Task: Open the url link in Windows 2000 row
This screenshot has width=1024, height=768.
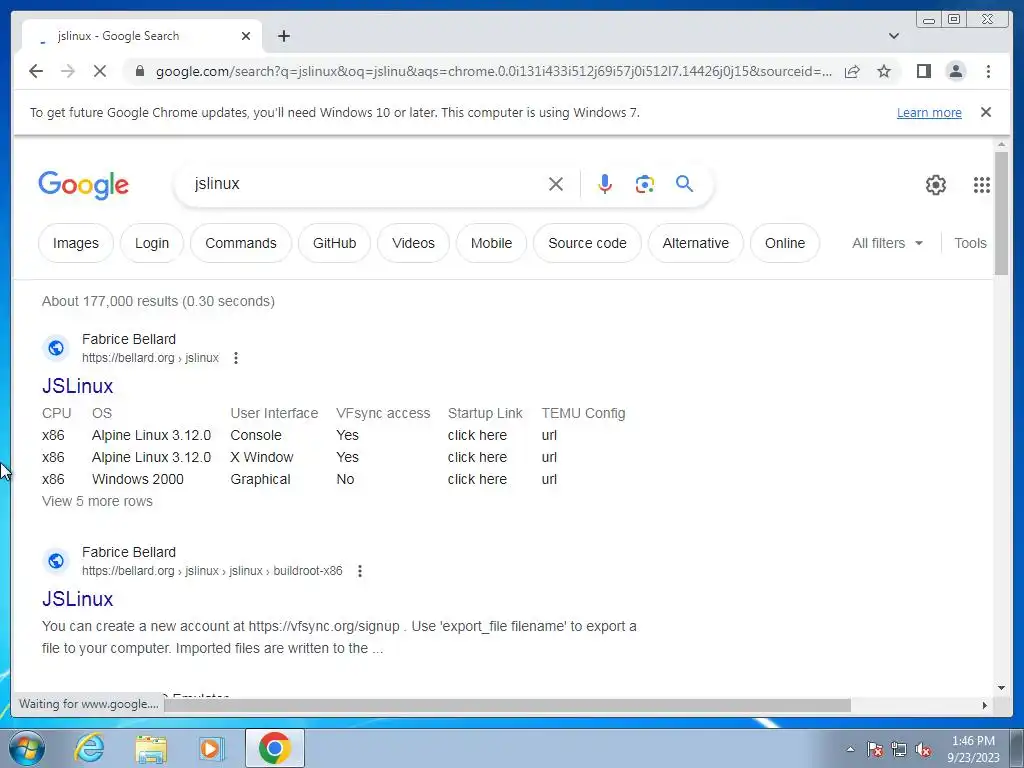Action: 549,479
